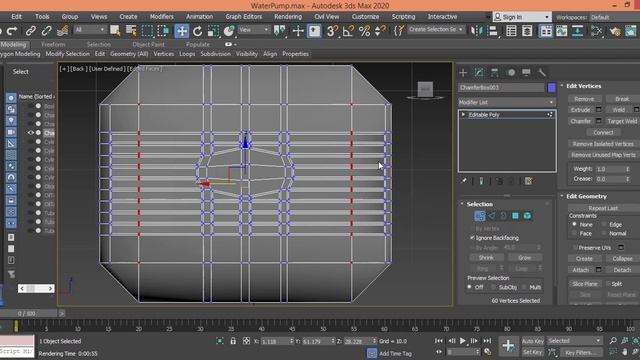Viewport: 640px width, 360px height.
Task: Click the Collapse button
Action: [622, 259]
